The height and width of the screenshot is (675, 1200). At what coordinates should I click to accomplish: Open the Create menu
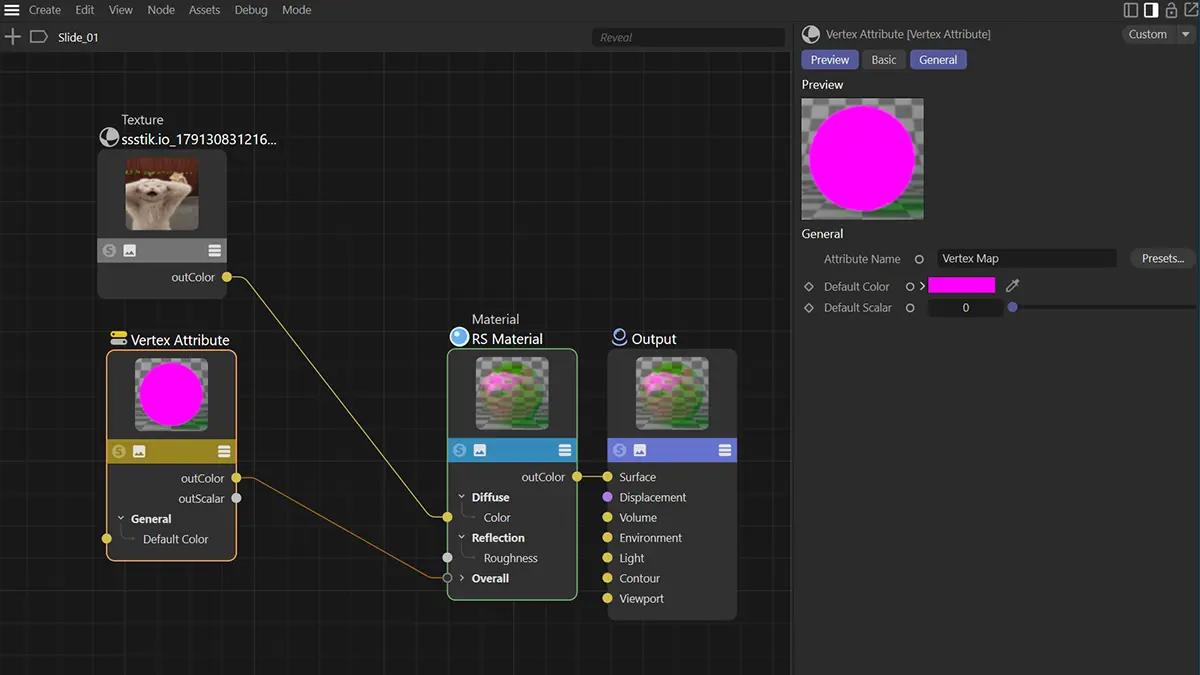[45, 10]
